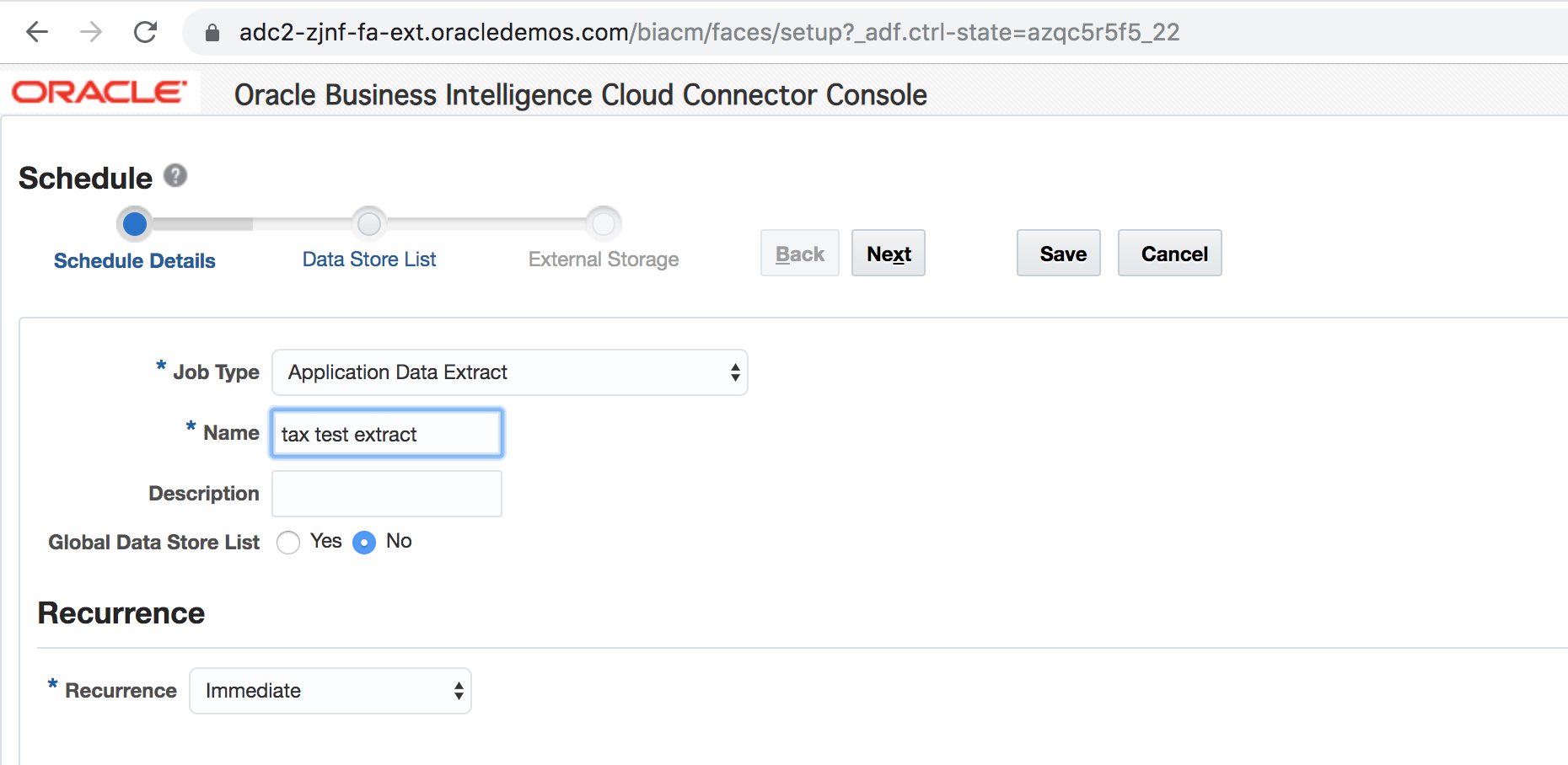
Task: Select the External Storage step label
Action: [604, 259]
